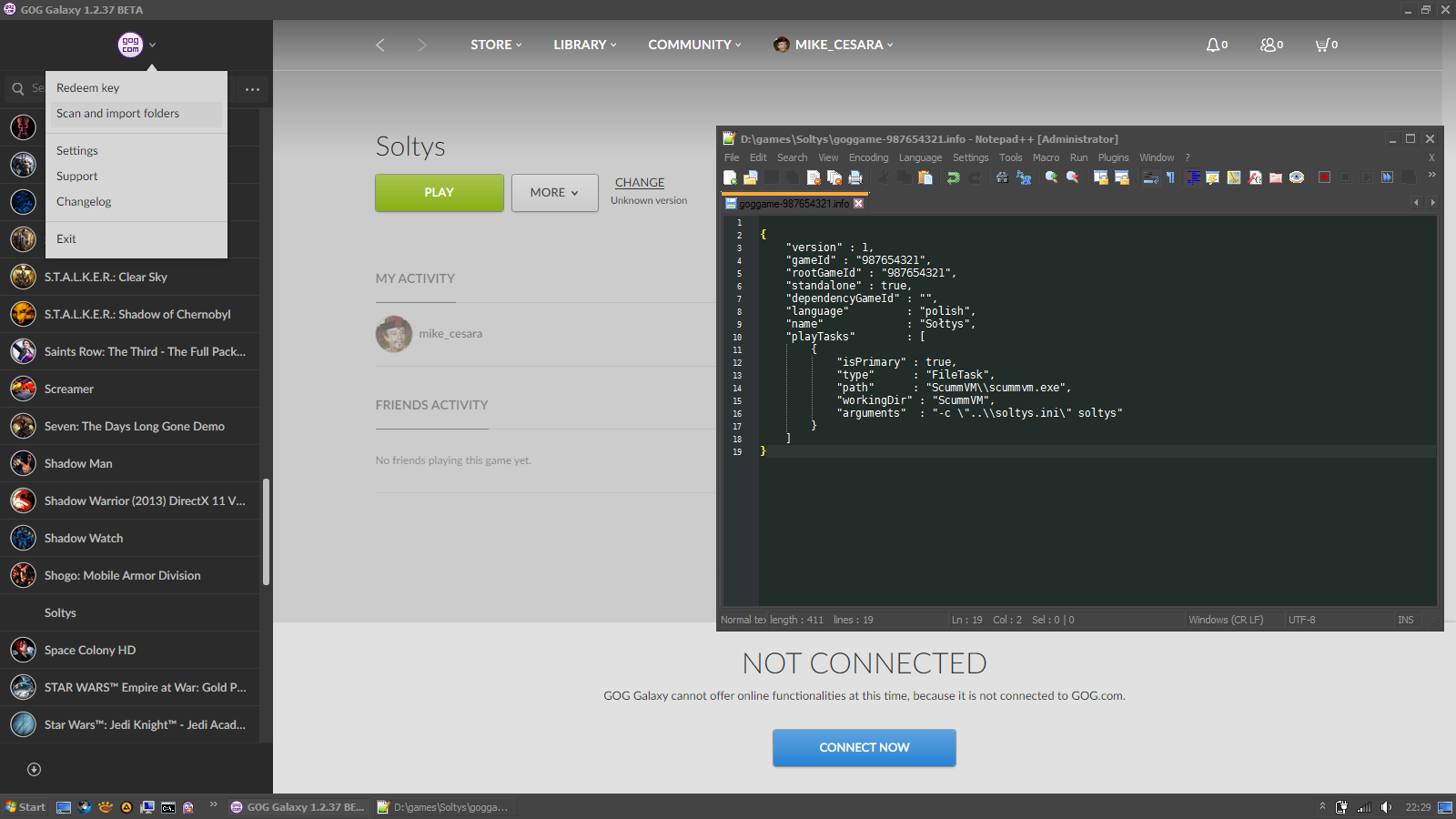The image size is (1456, 819).
Task: Toggle INS insert mode in status bar
Action: click(x=1406, y=620)
